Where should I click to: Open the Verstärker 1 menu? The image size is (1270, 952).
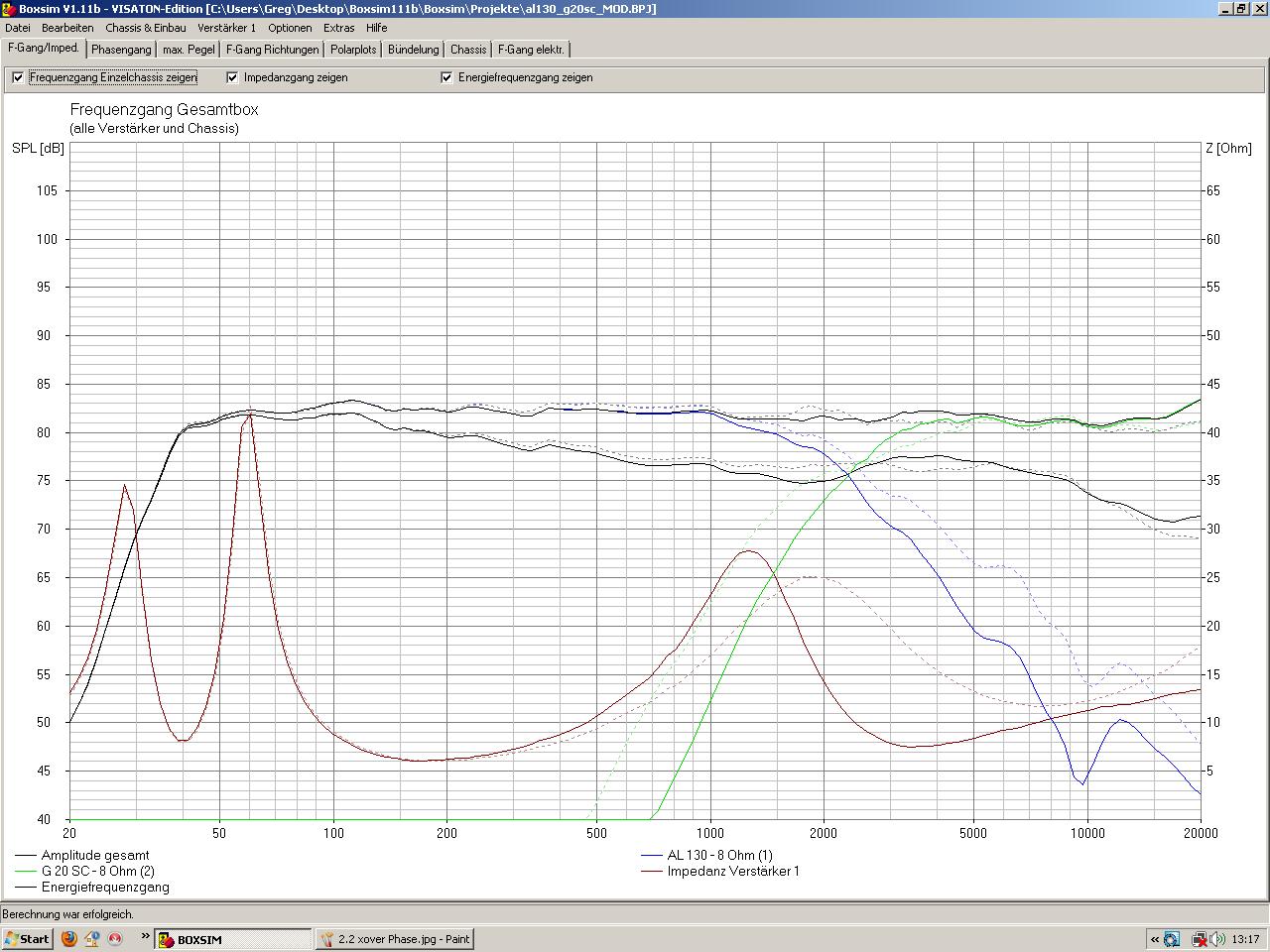coord(226,28)
